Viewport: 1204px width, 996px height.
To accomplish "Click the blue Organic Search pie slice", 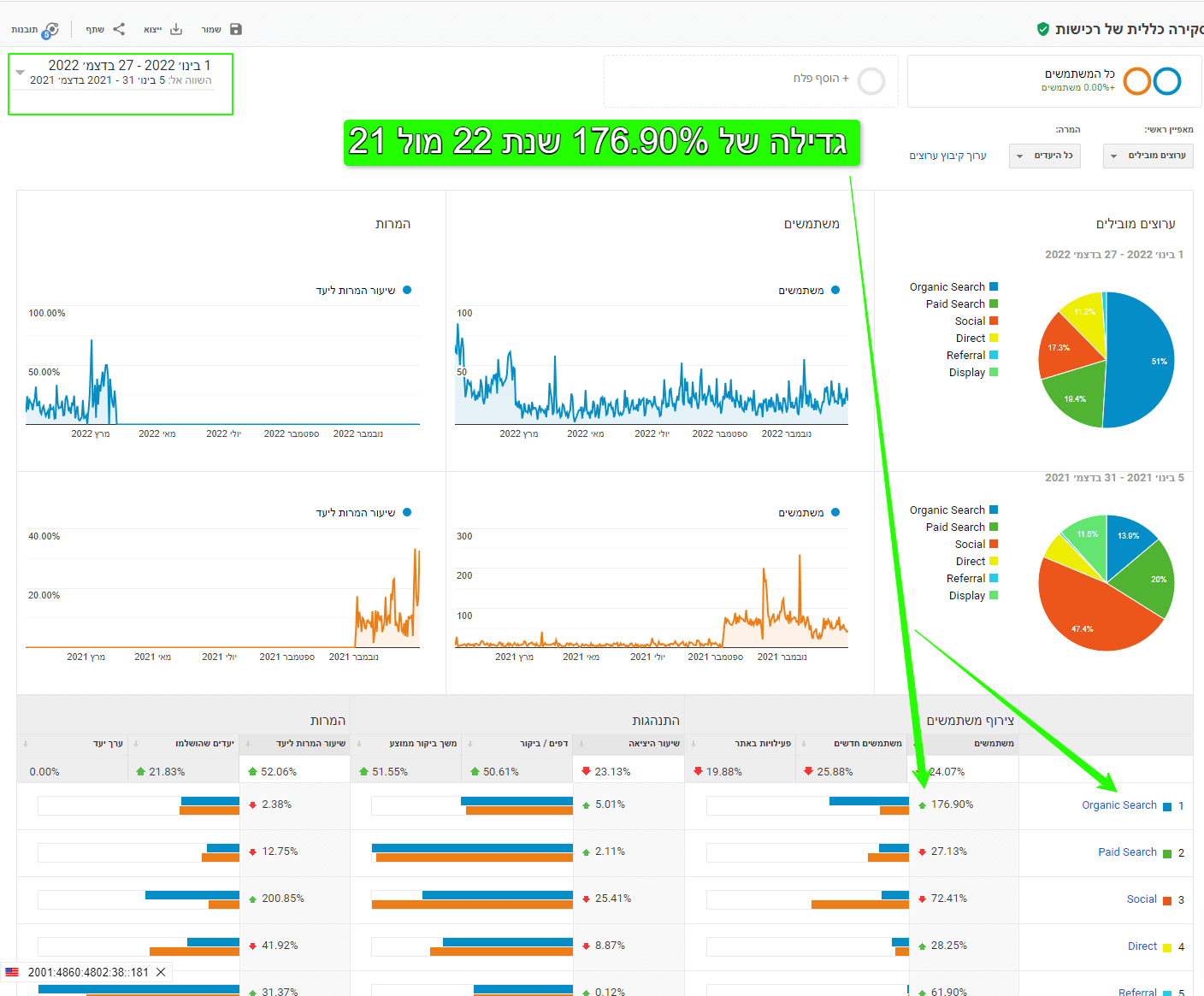I will point(1142,359).
